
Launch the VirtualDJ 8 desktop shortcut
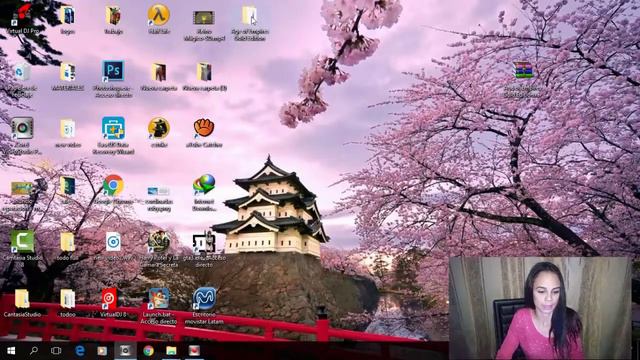(x=113, y=302)
